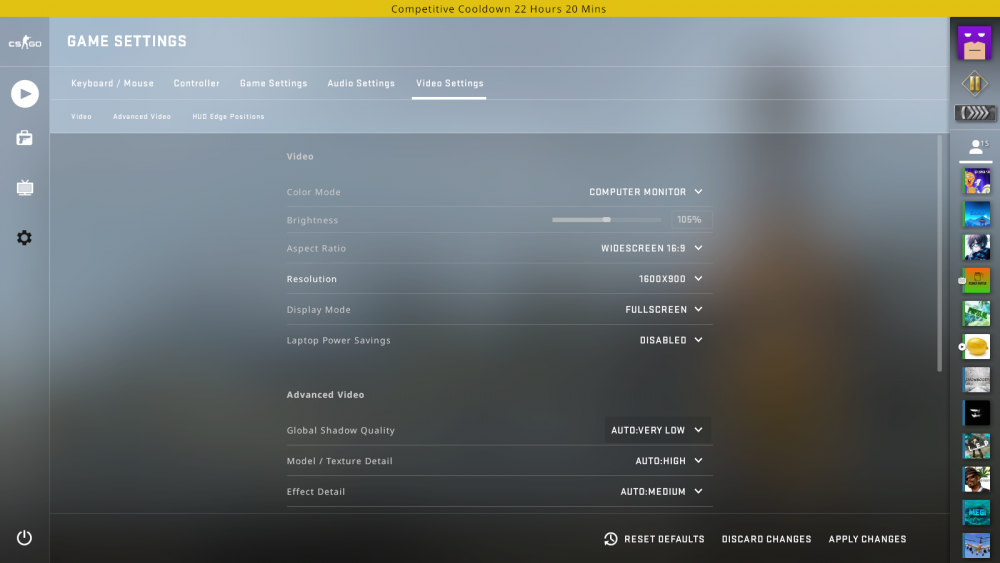Click the settings gear icon

[25, 238]
